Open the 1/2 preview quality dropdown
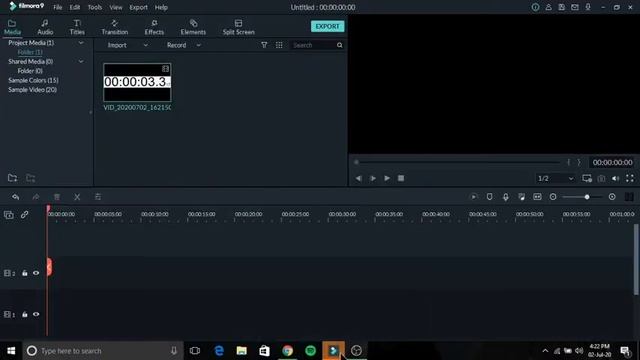The image size is (640, 360). (556, 178)
